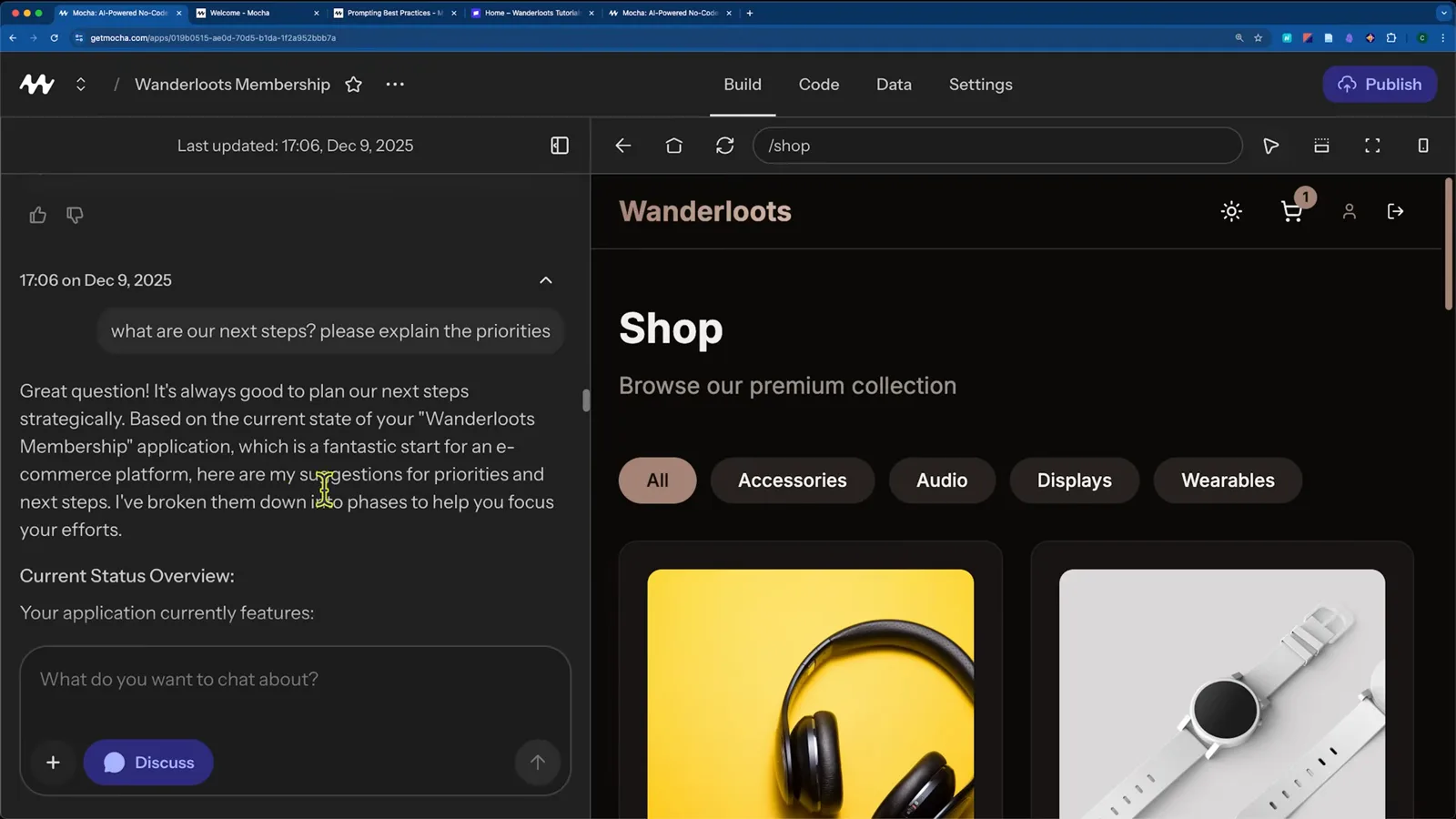
Task: Click the Wanderloots brand link
Action: [705, 211]
